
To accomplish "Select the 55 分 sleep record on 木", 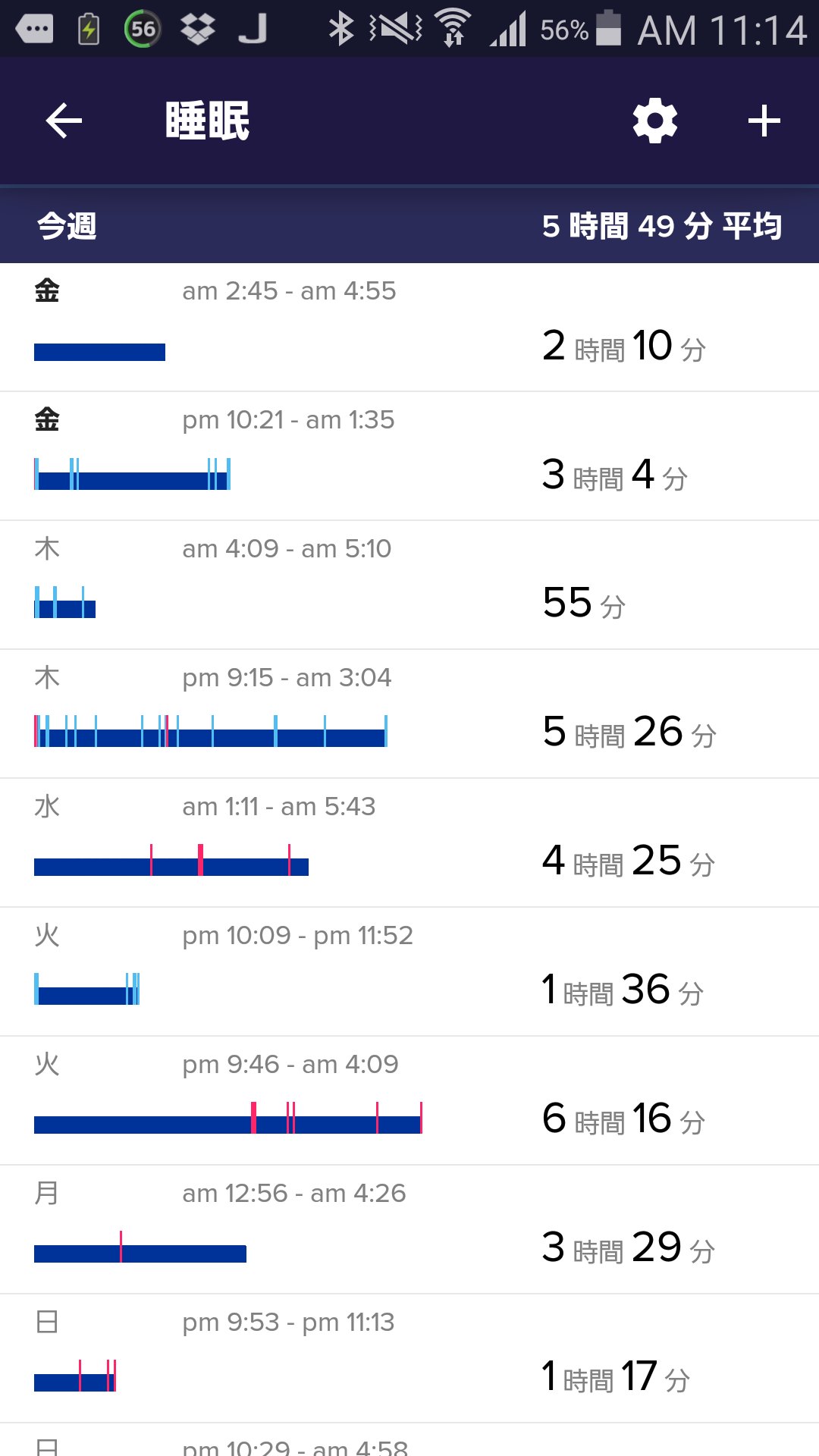I will 409,585.
